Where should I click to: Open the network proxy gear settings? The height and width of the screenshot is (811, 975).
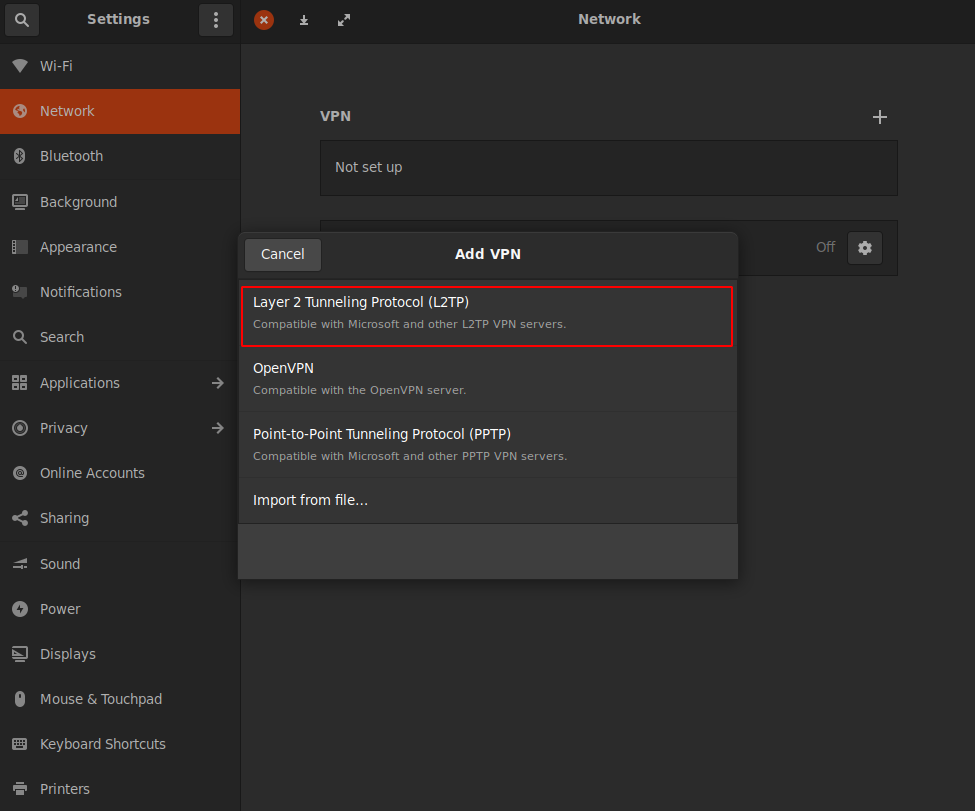864,247
